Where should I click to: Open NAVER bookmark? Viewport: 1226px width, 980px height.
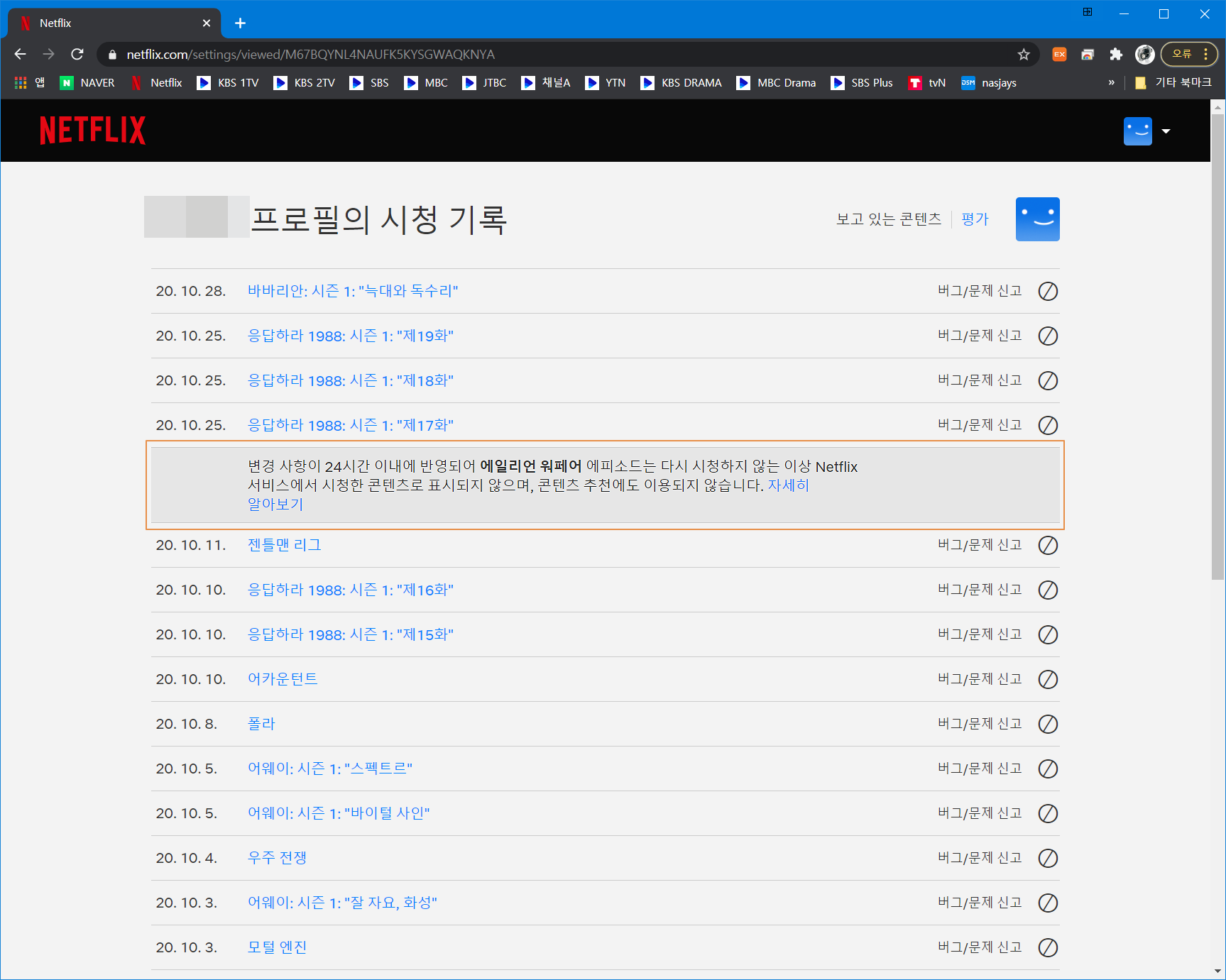[87, 83]
